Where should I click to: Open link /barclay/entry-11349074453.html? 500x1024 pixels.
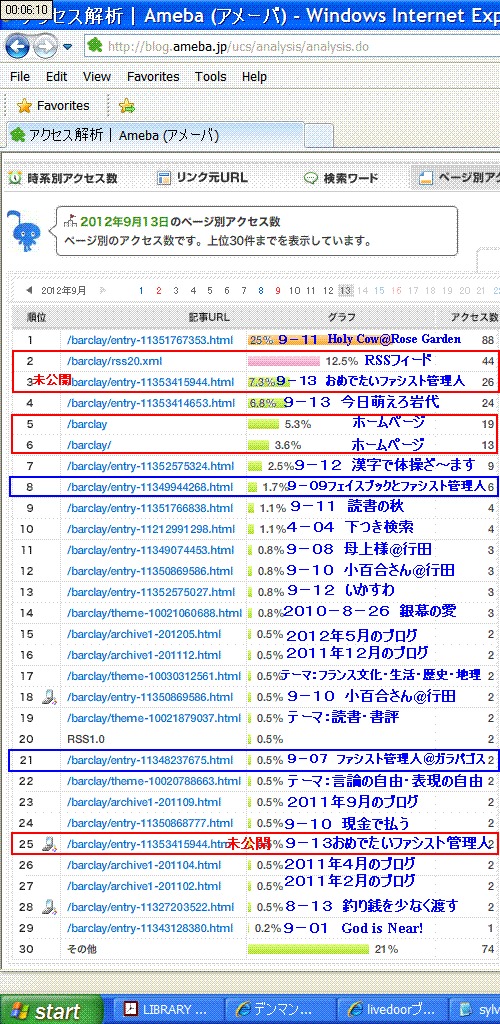click(150, 550)
